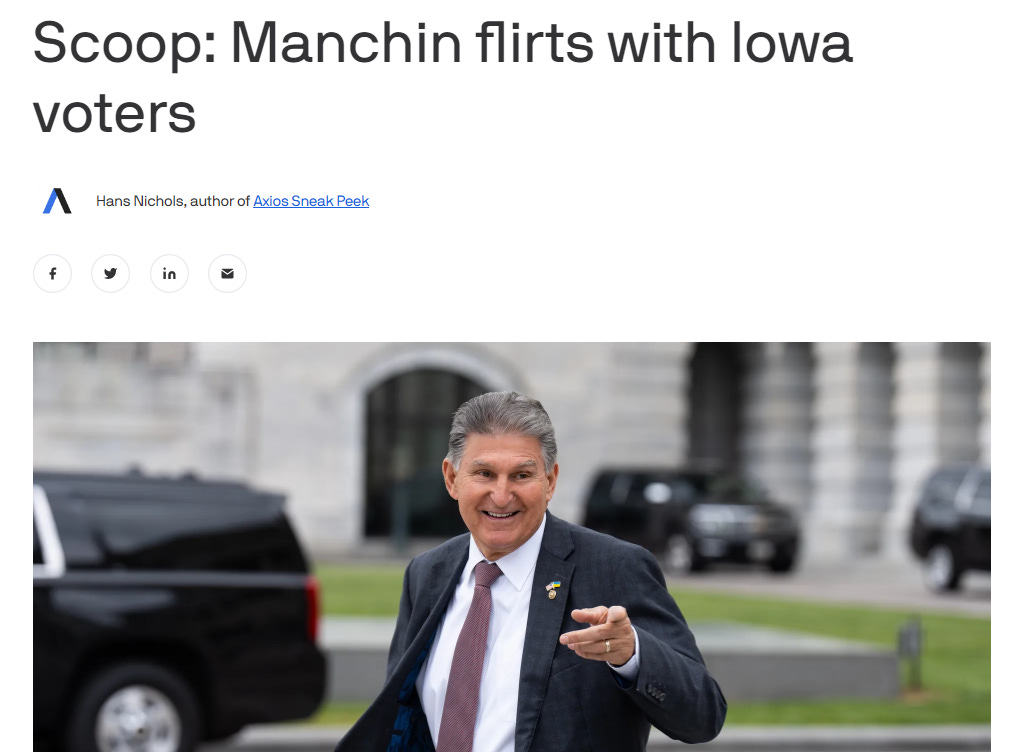Click the vehicle at photo's right edge
The image size is (1026, 752).
click(951, 526)
